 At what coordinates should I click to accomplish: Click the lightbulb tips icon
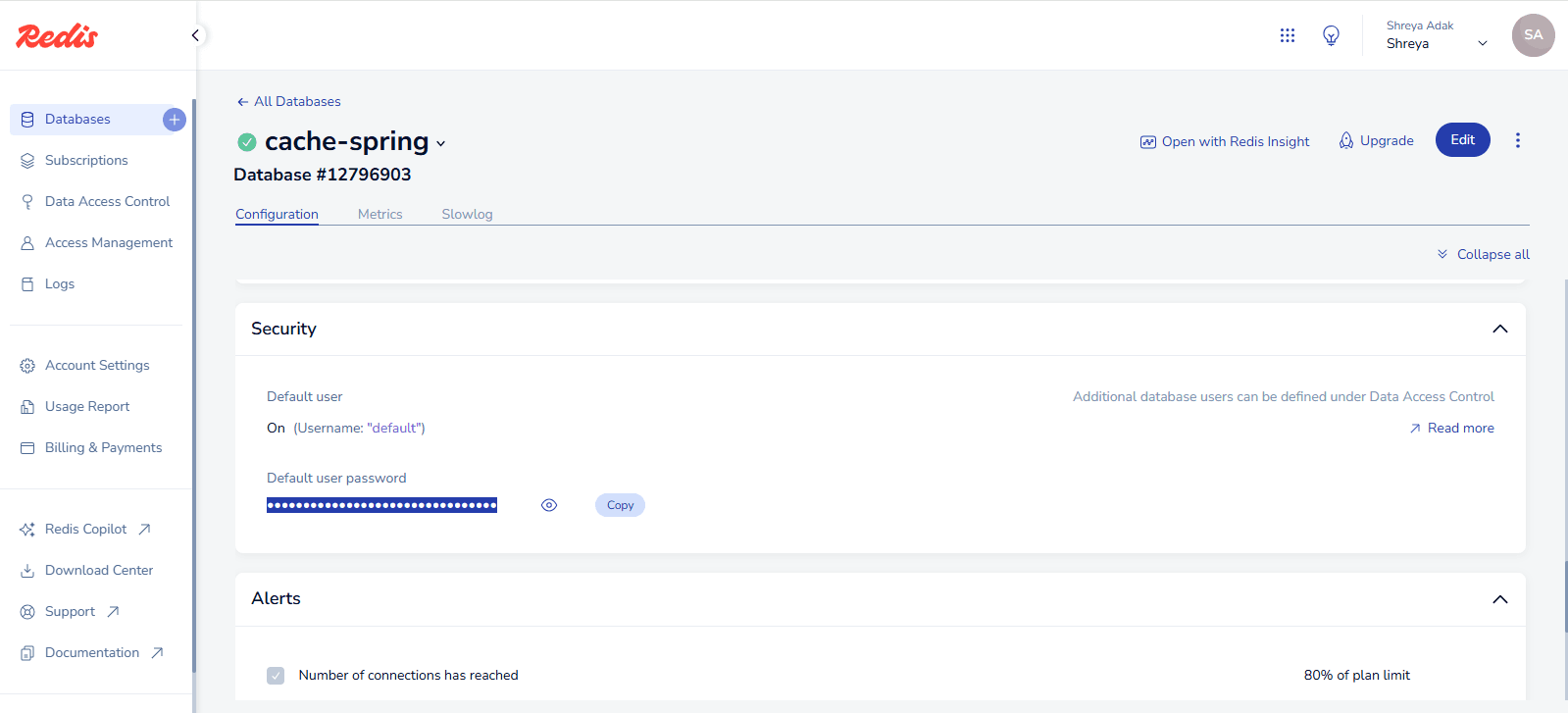[x=1331, y=35]
